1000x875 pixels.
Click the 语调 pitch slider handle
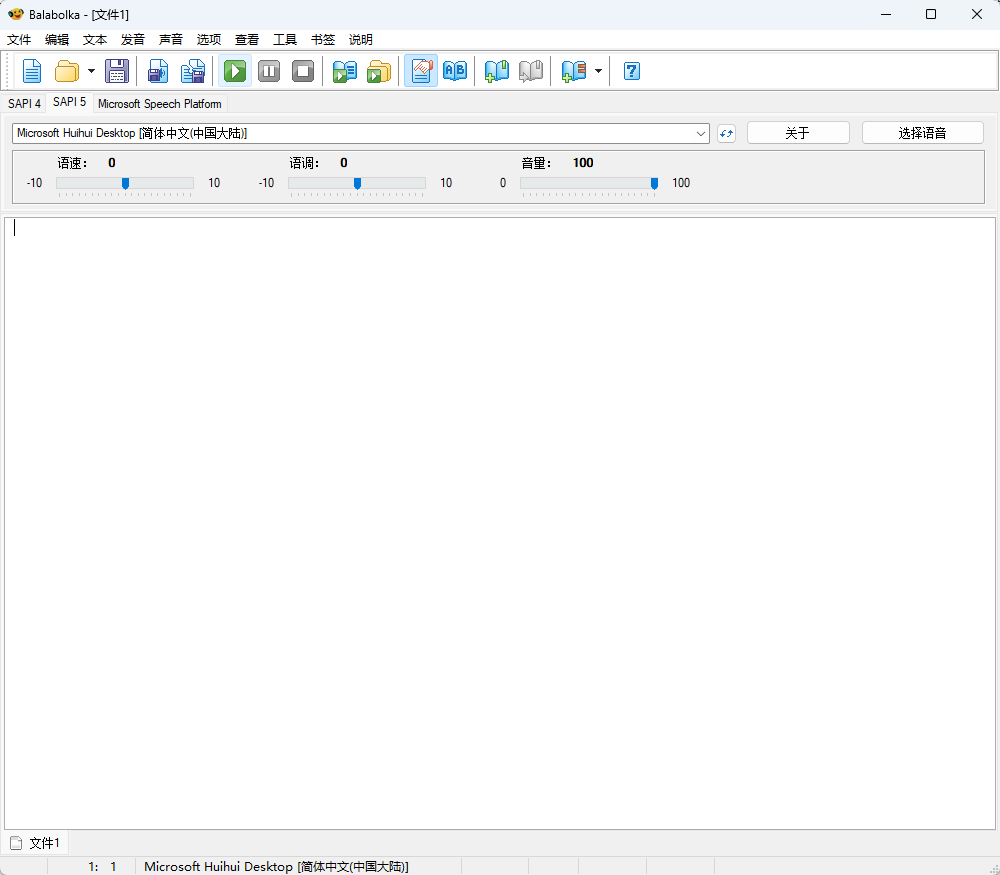pyautogui.click(x=357, y=184)
